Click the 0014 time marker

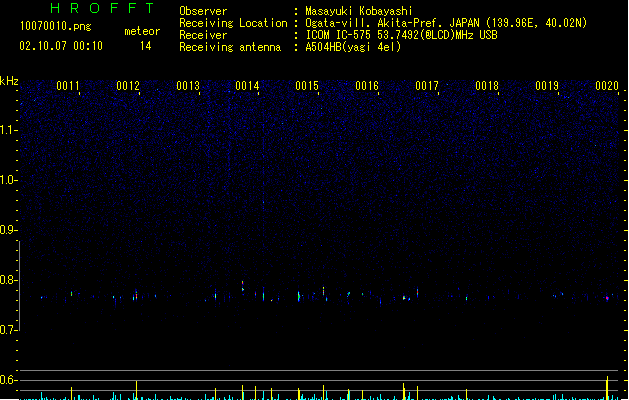247,86
